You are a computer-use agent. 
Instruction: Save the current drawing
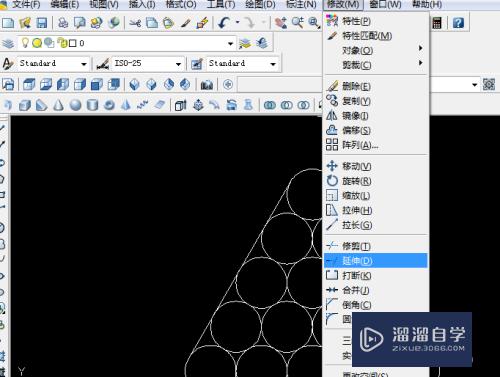pyautogui.click(x=42, y=23)
